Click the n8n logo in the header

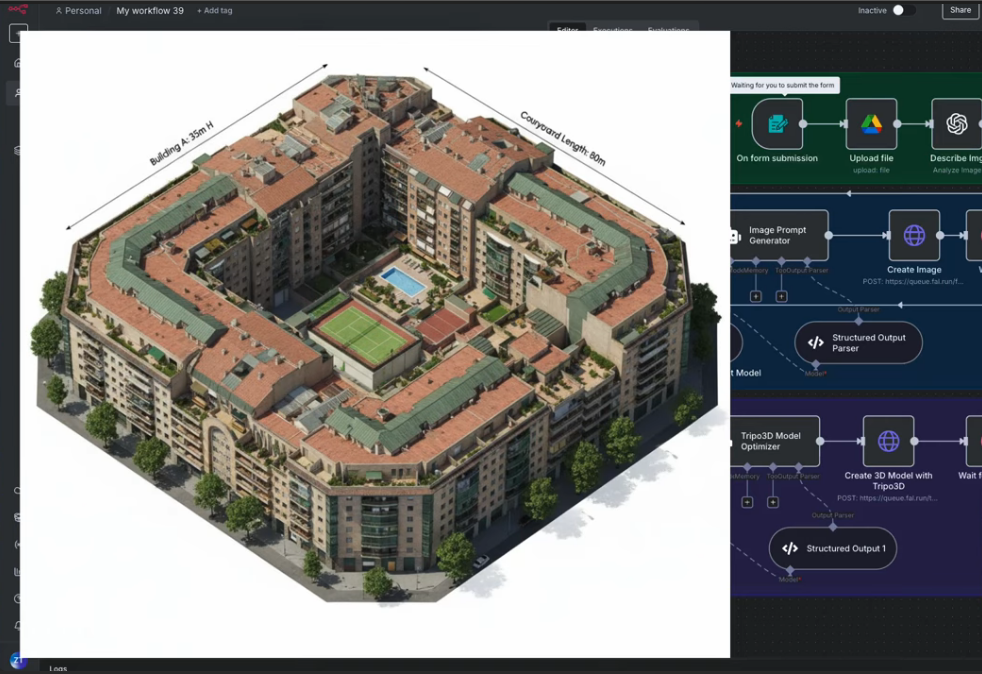click(18, 9)
